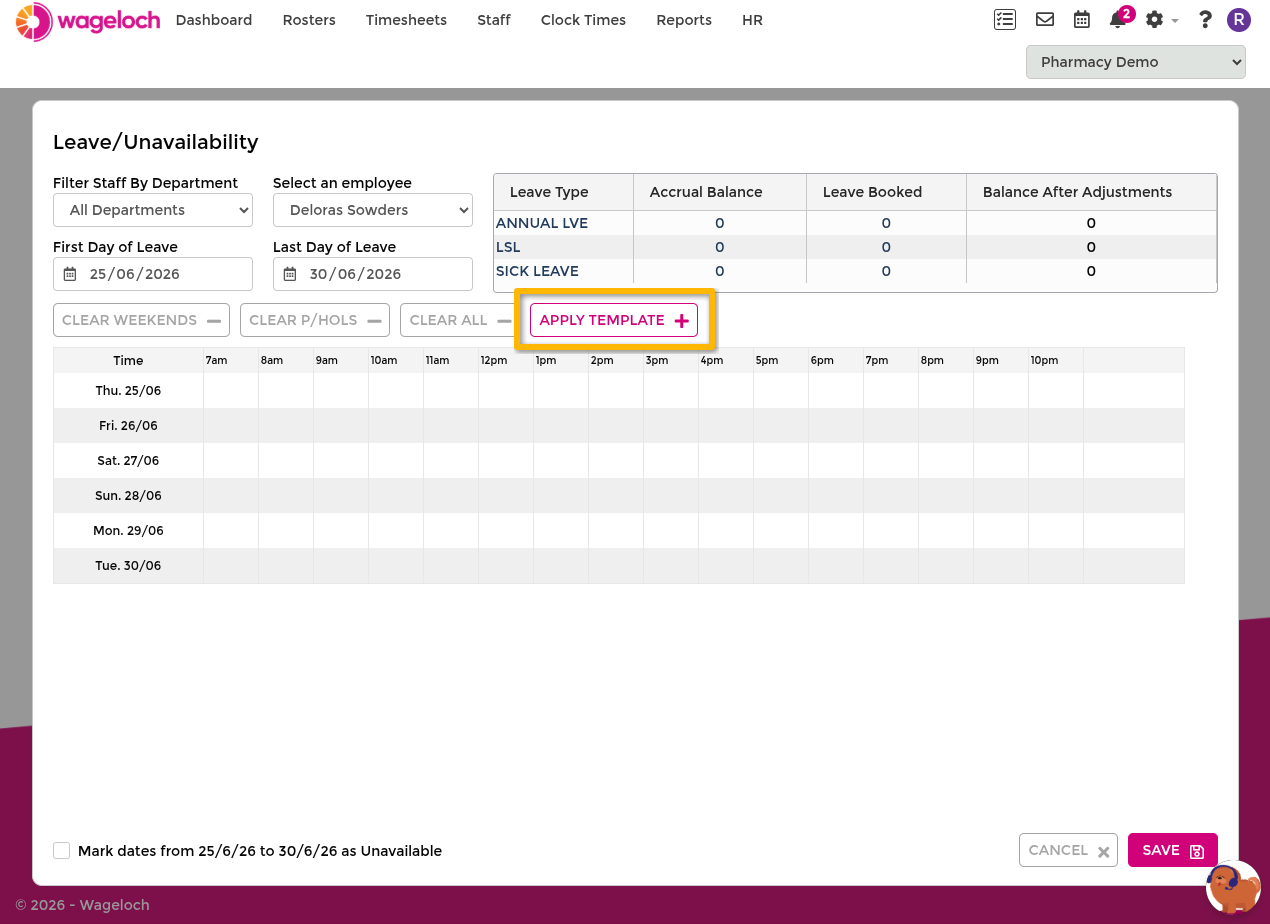Select the ANNUAL LVE leave type
This screenshot has height=924, width=1270.
(542, 223)
